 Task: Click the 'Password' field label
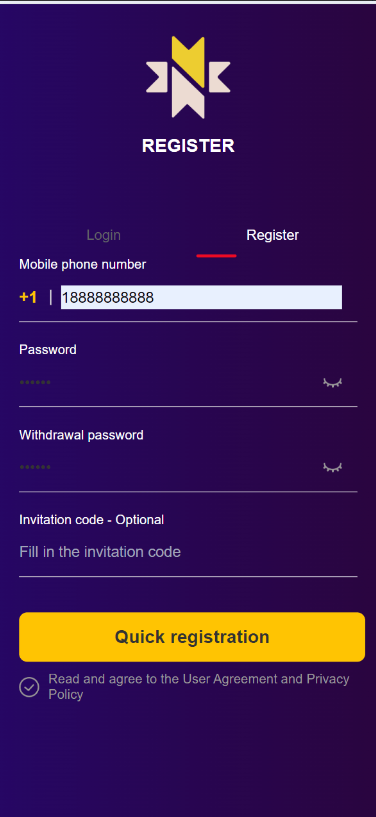[48, 350]
